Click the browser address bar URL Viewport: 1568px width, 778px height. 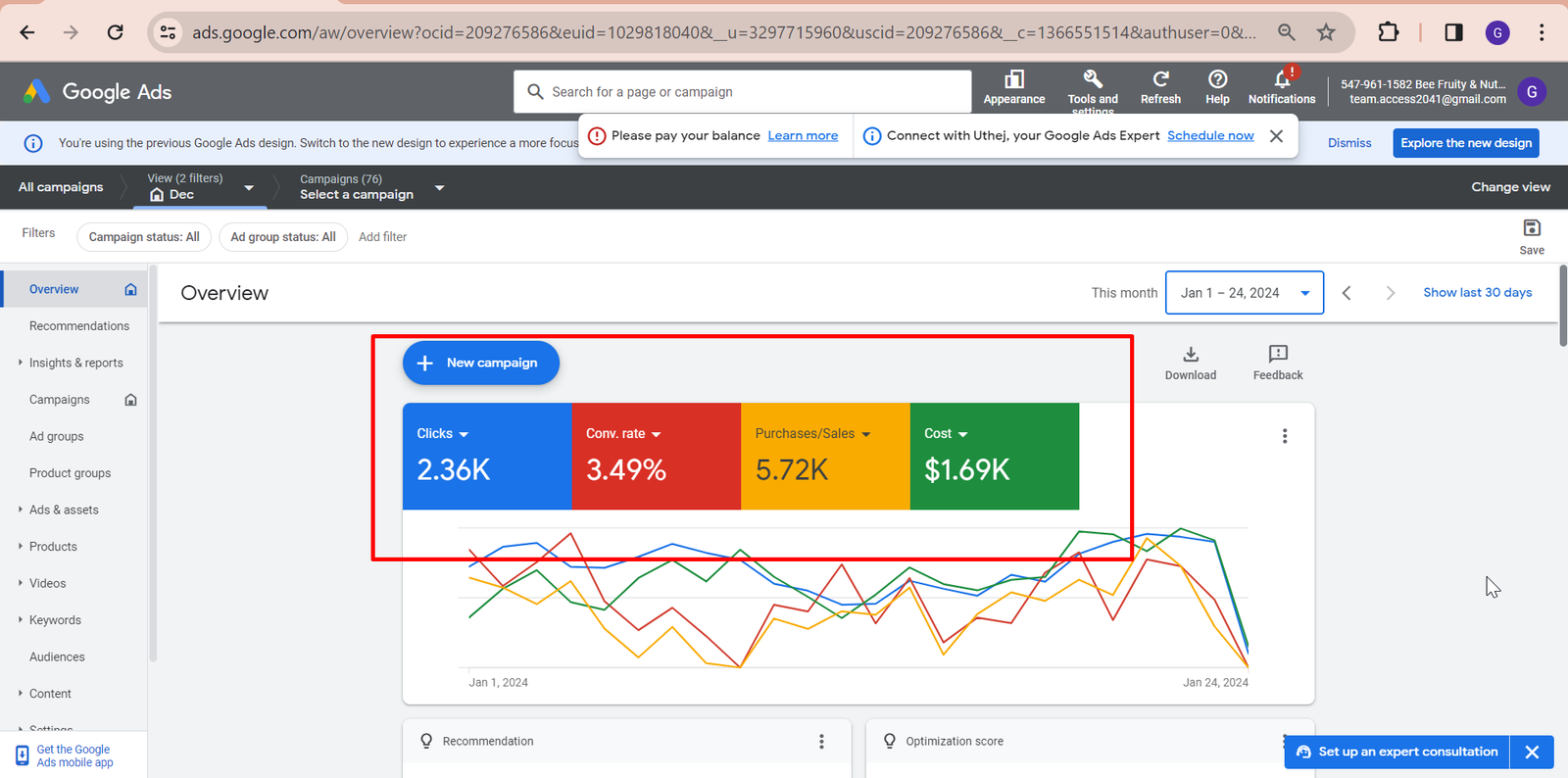(723, 32)
